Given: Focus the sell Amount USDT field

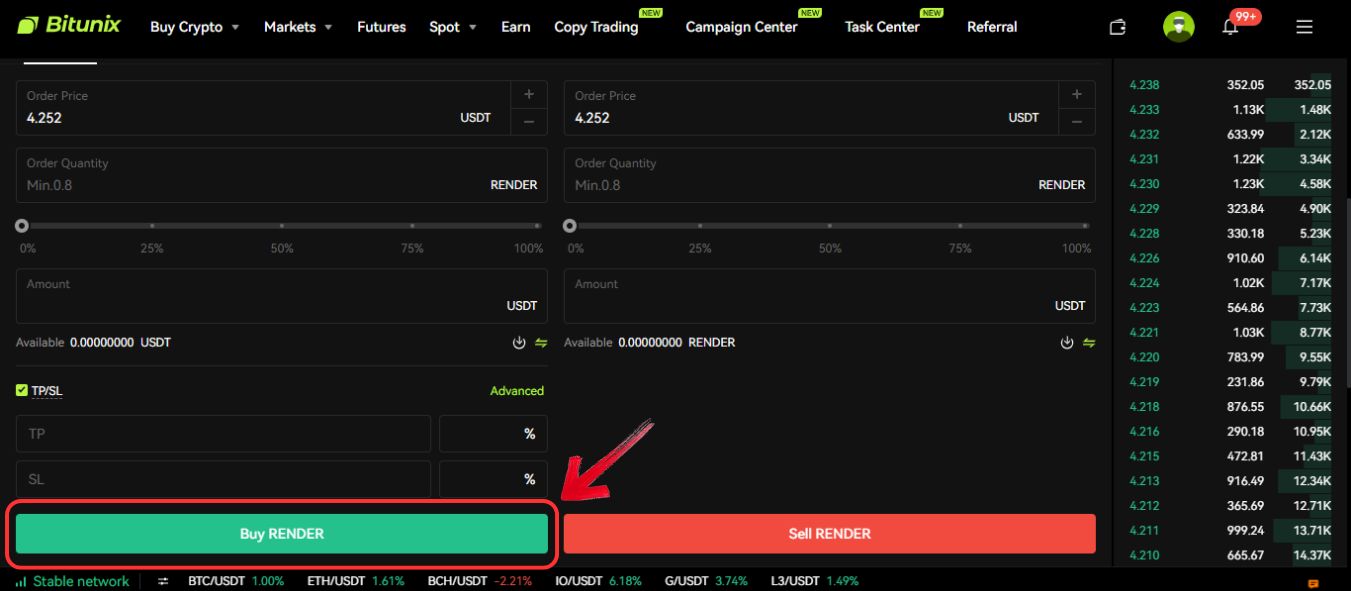Looking at the screenshot, I should tap(830, 296).
